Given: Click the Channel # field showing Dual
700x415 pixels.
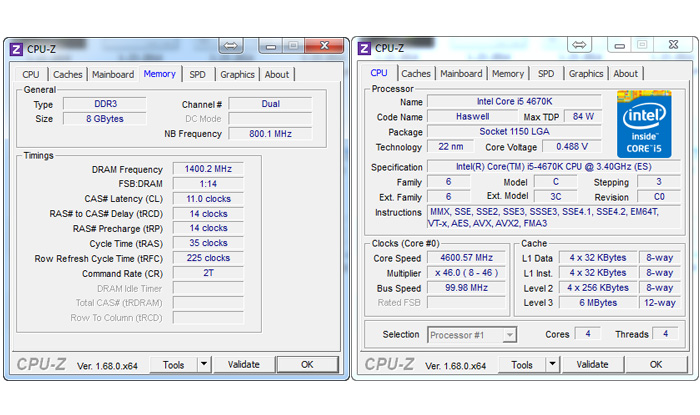Looking at the screenshot, I should point(271,104).
